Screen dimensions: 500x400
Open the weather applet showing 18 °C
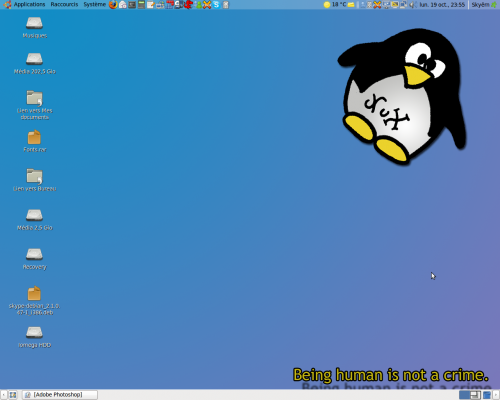(335, 4)
